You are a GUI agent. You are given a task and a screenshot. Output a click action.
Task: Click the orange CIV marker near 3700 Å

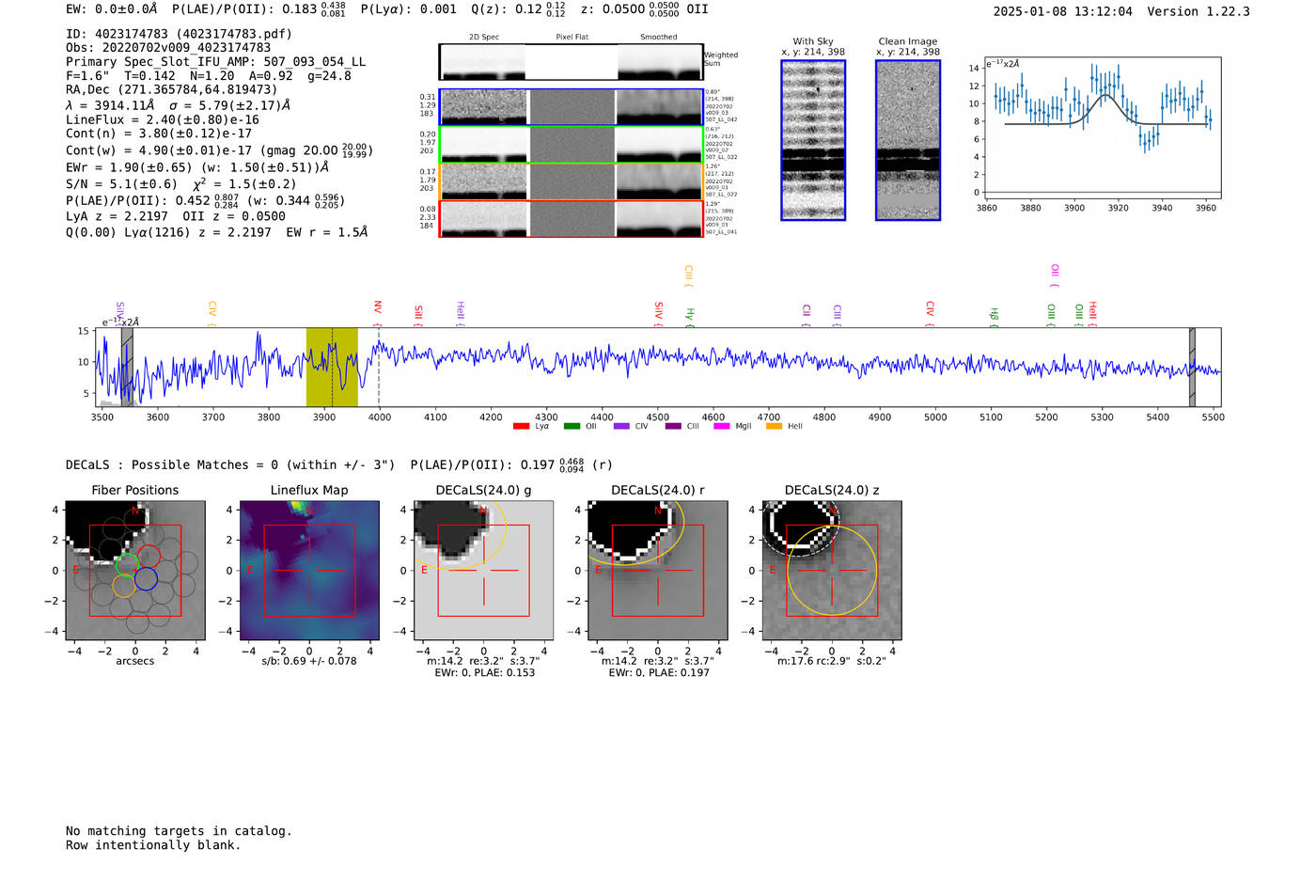(x=212, y=314)
